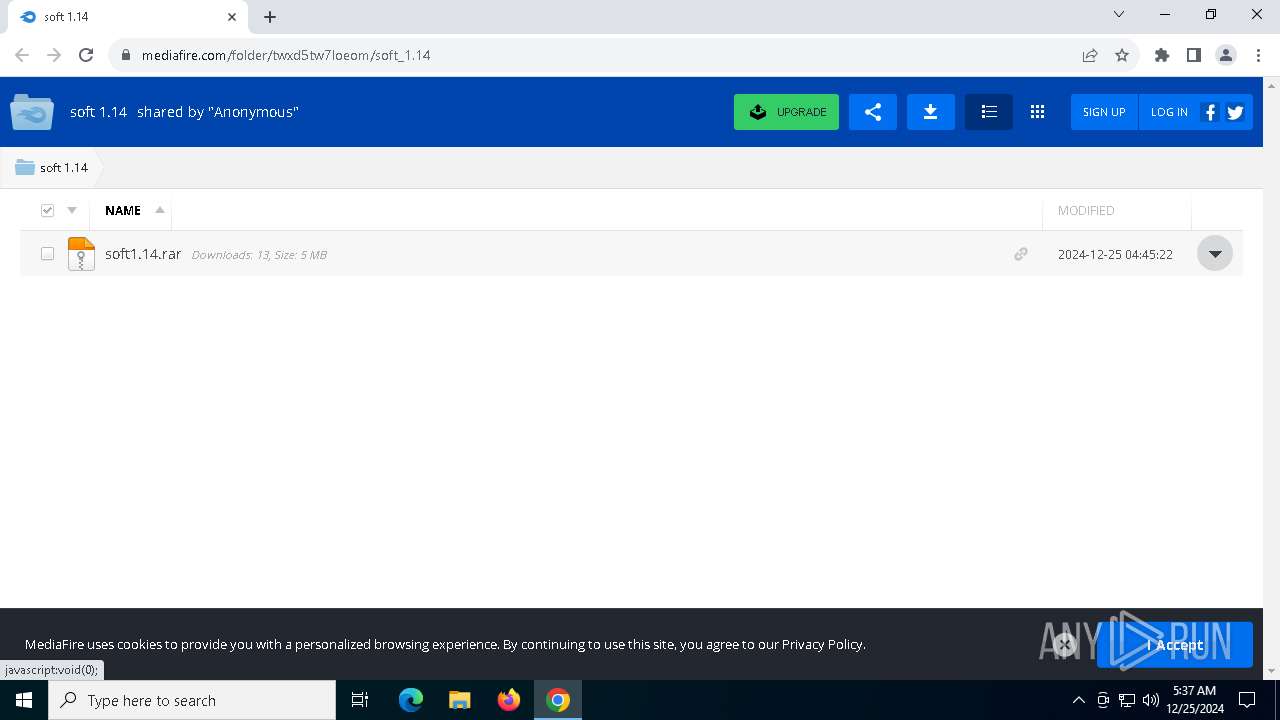Click the download folder icon button

click(930, 112)
